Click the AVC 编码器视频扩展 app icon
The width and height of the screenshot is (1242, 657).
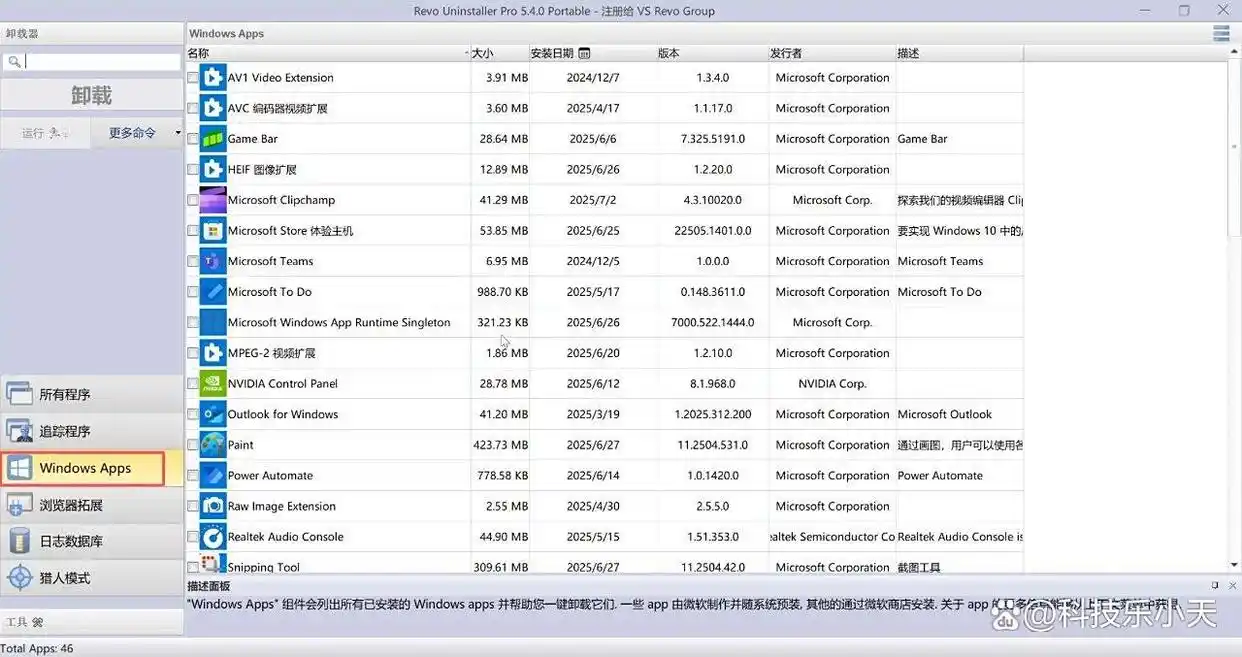click(x=213, y=108)
